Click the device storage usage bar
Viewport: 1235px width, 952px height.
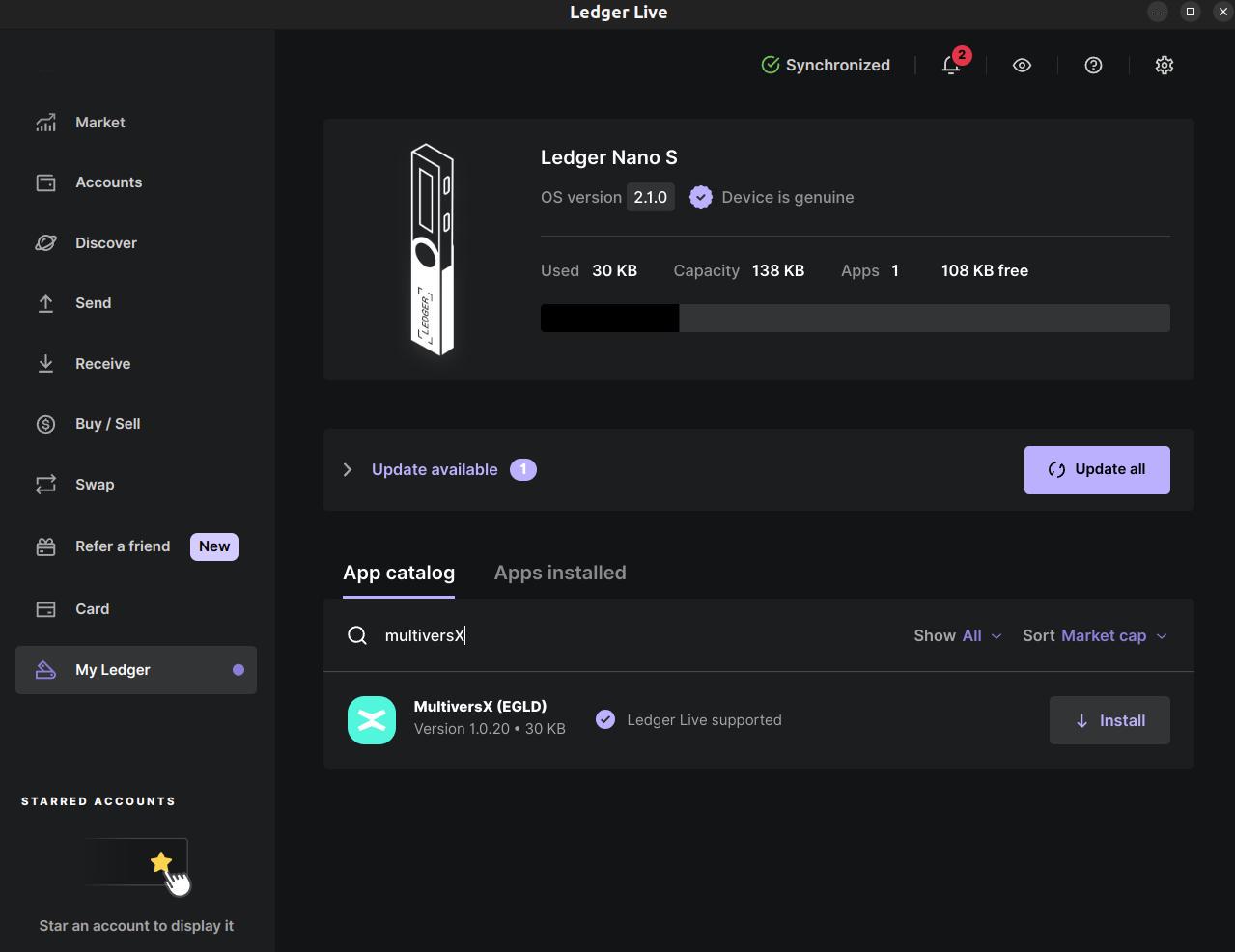[855, 318]
